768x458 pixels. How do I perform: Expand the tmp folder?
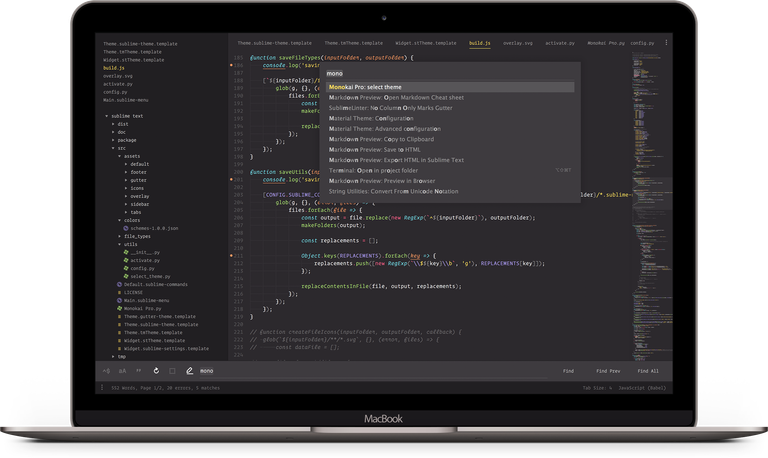[113, 357]
